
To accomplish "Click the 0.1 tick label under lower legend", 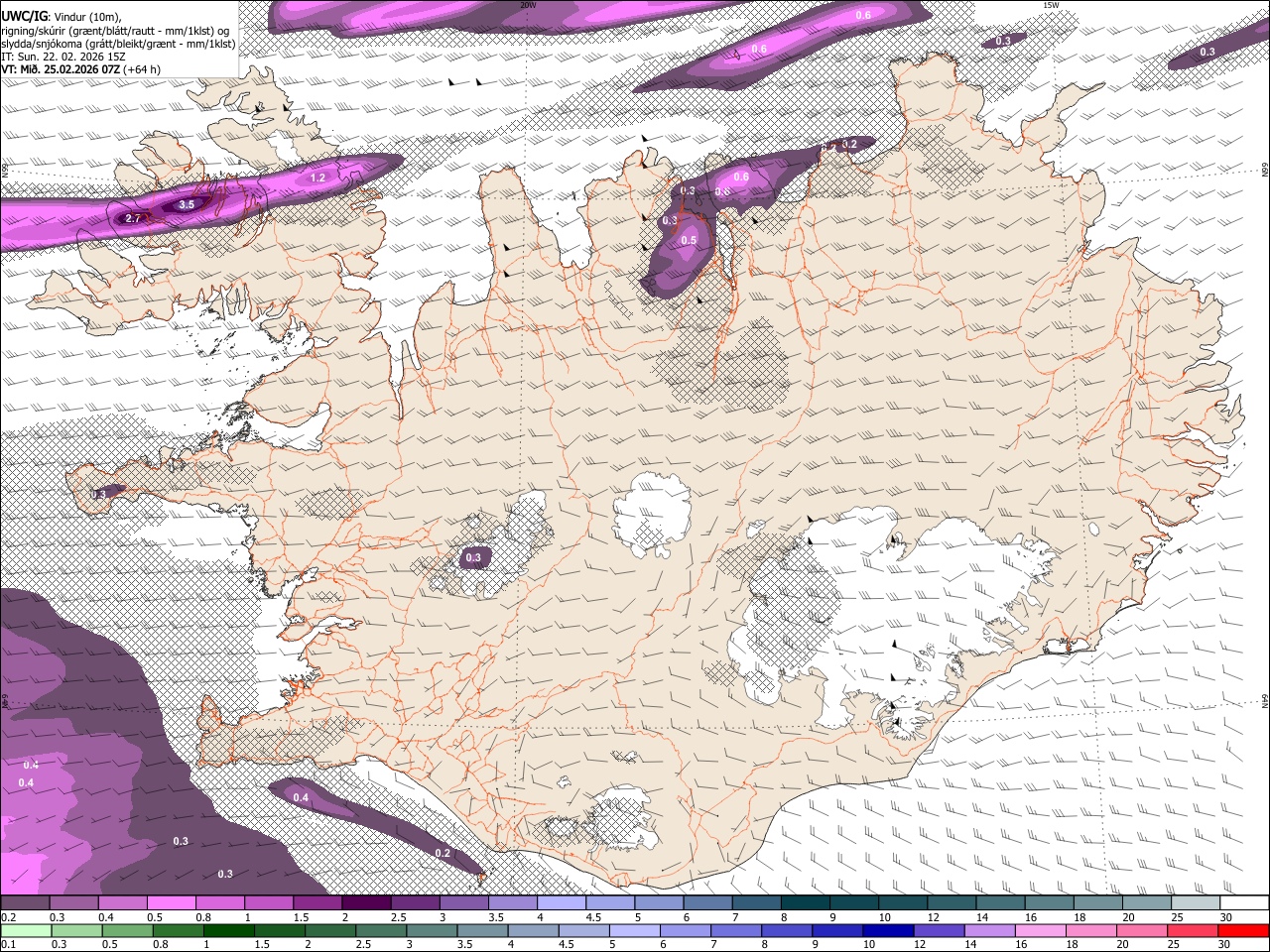I will pos(8,944).
